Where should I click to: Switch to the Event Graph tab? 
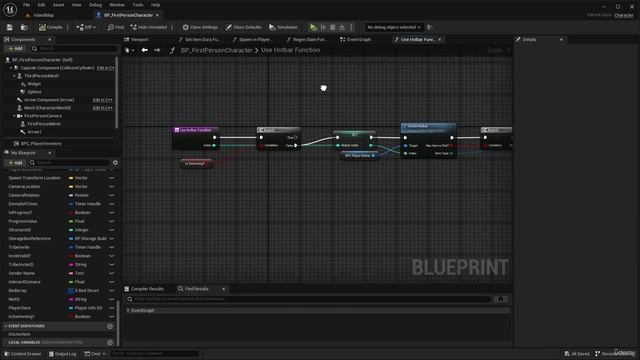[x=356, y=40]
